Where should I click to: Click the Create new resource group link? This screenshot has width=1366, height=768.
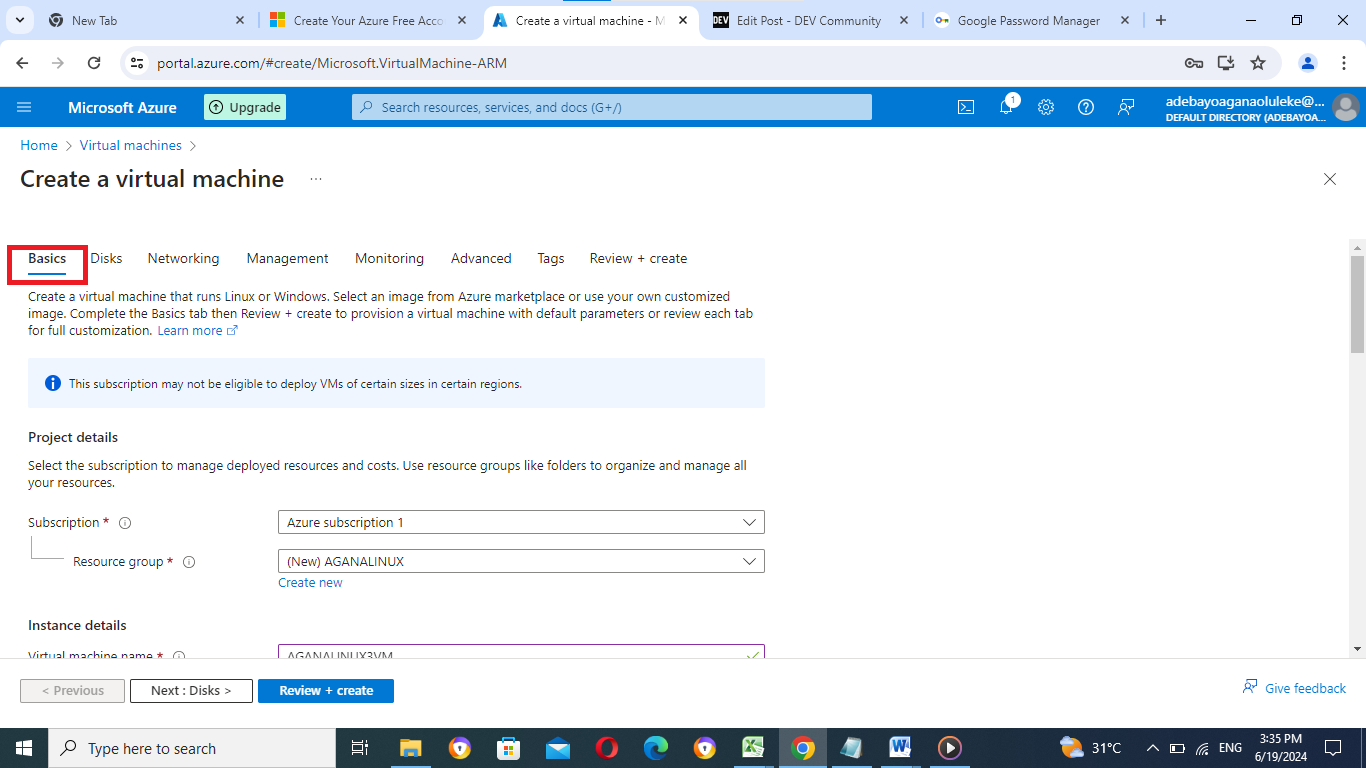310,582
